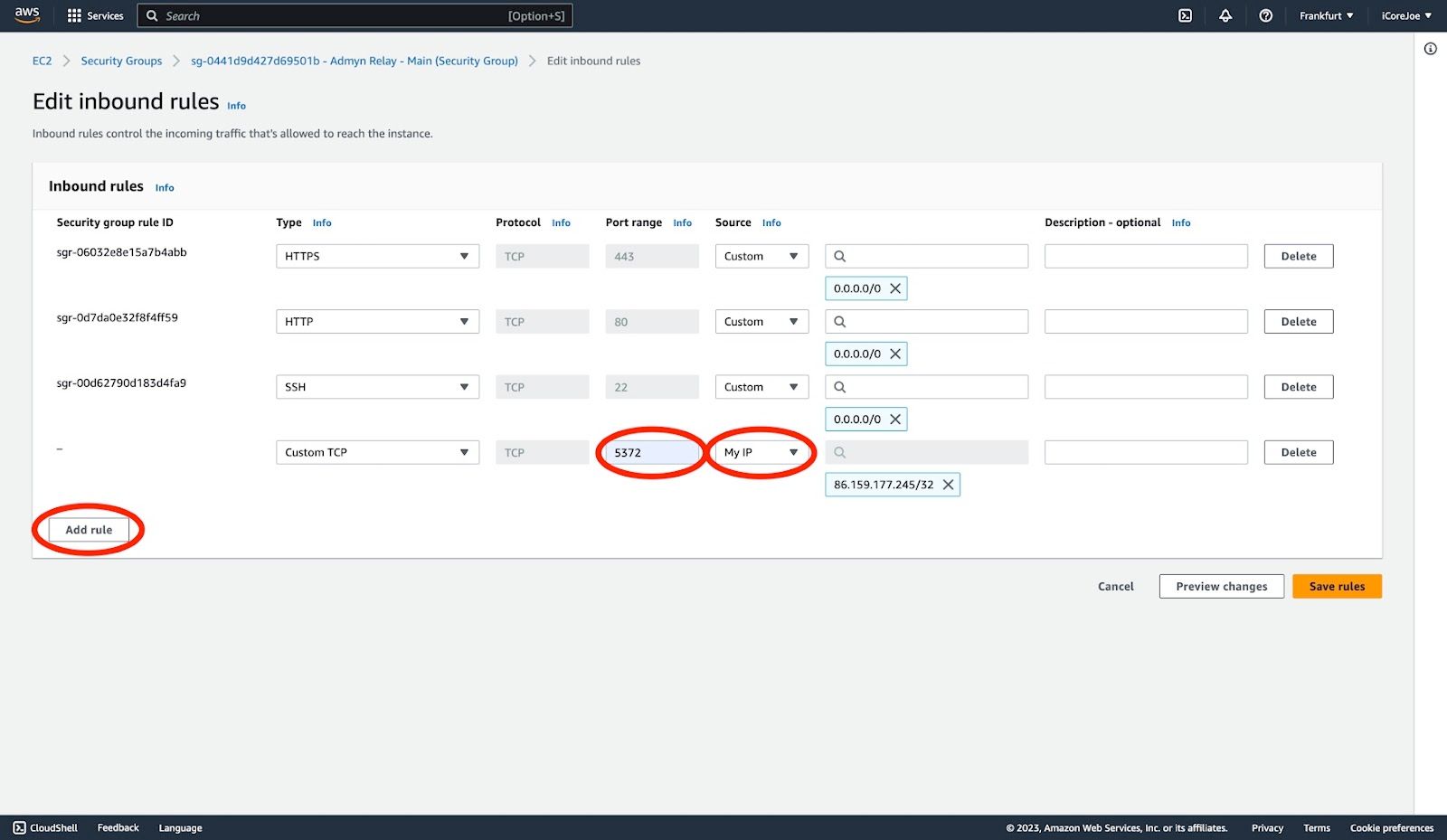Open Language selector in footer
The image size is (1447, 840).
pyautogui.click(x=180, y=827)
